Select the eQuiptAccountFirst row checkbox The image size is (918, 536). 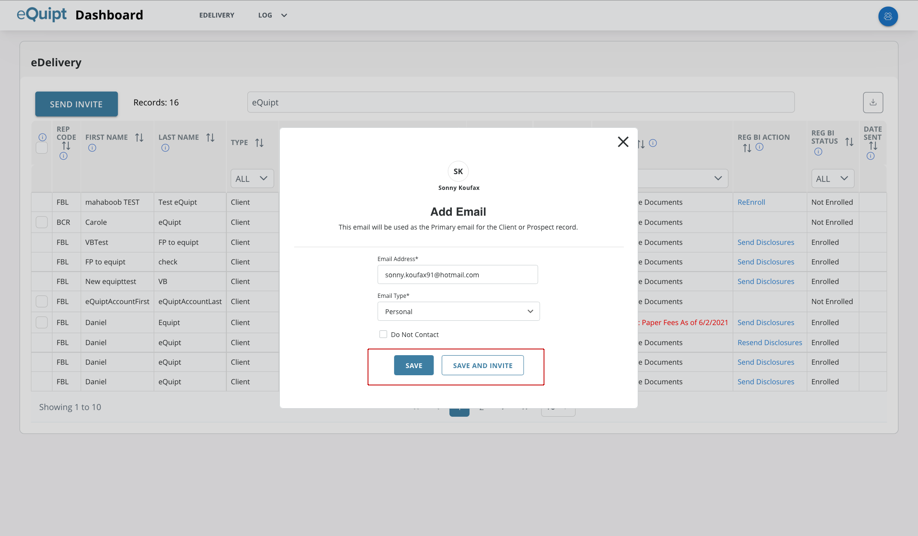coord(42,301)
